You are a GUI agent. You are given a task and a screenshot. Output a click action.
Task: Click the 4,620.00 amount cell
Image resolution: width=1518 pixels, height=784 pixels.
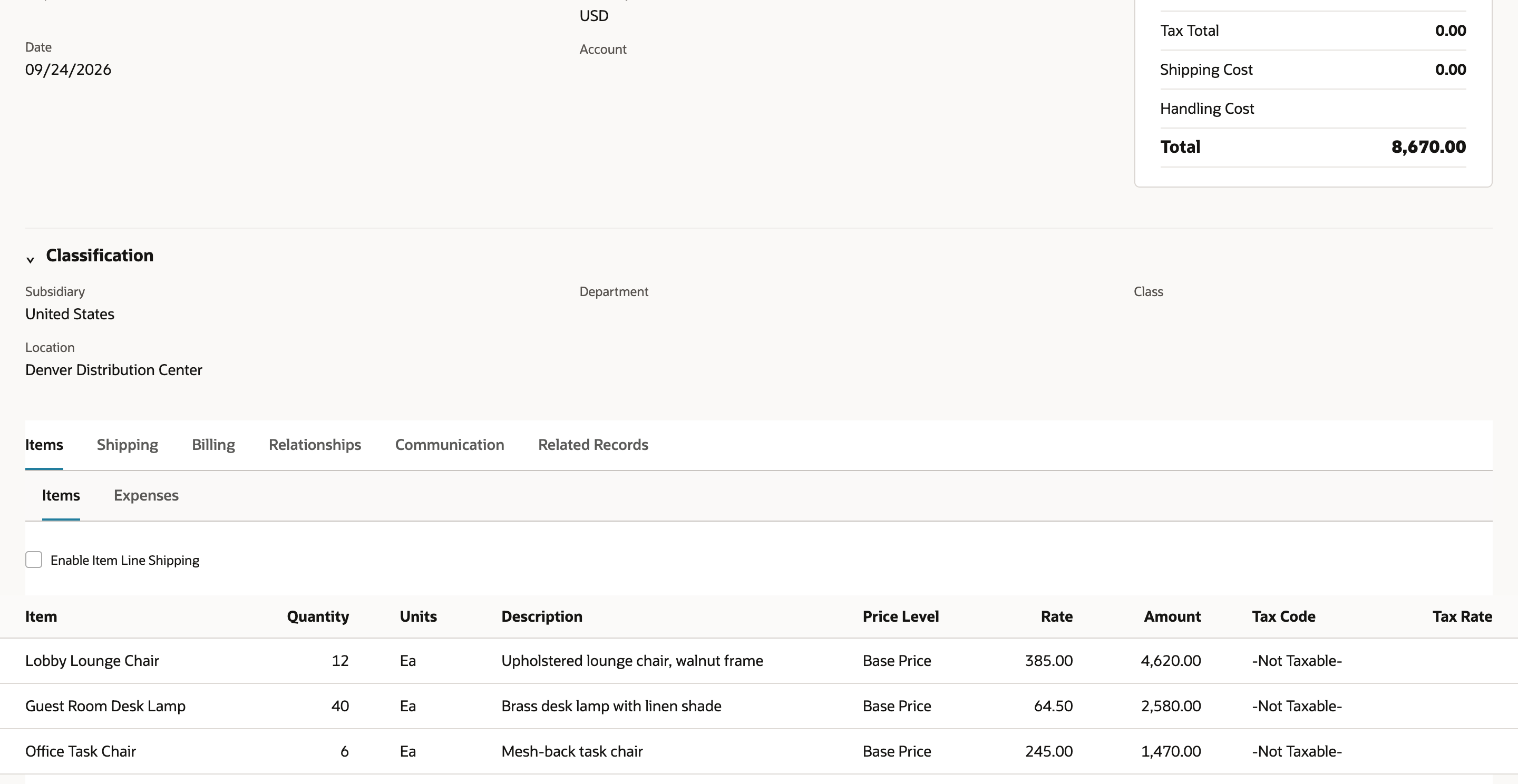pos(1170,661)
